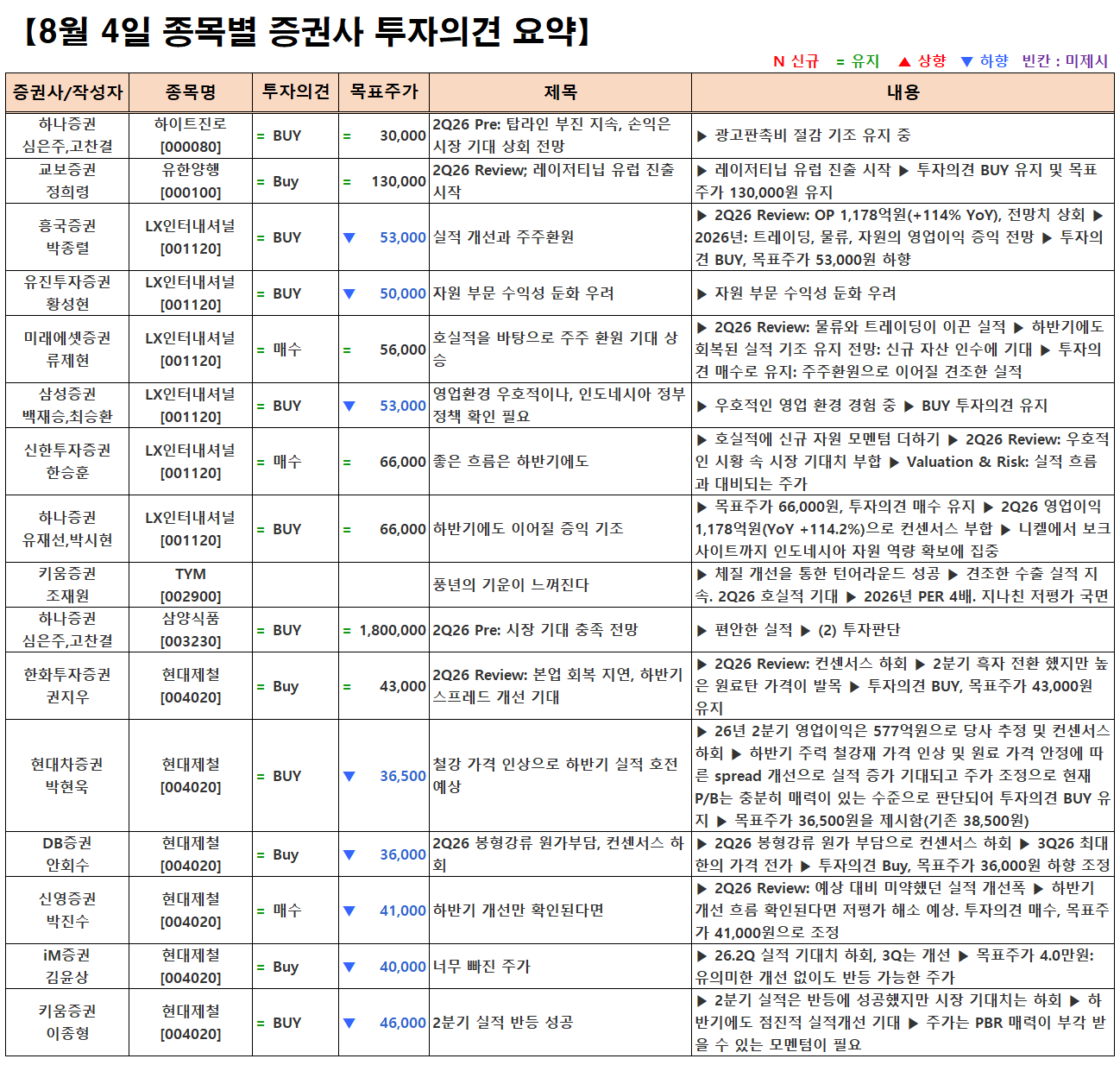Select the 'iM증권 김윤상' cell

pos(67,966)
